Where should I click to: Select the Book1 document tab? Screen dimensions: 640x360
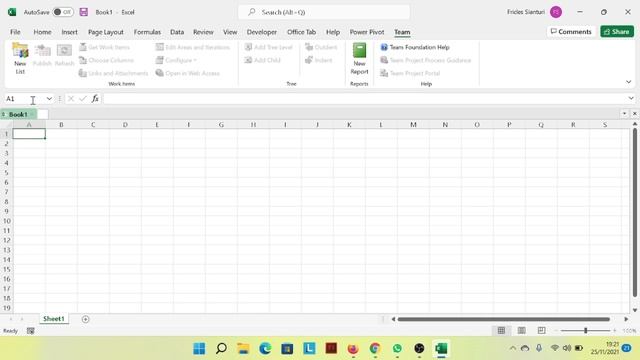click(x=18, y=114)
